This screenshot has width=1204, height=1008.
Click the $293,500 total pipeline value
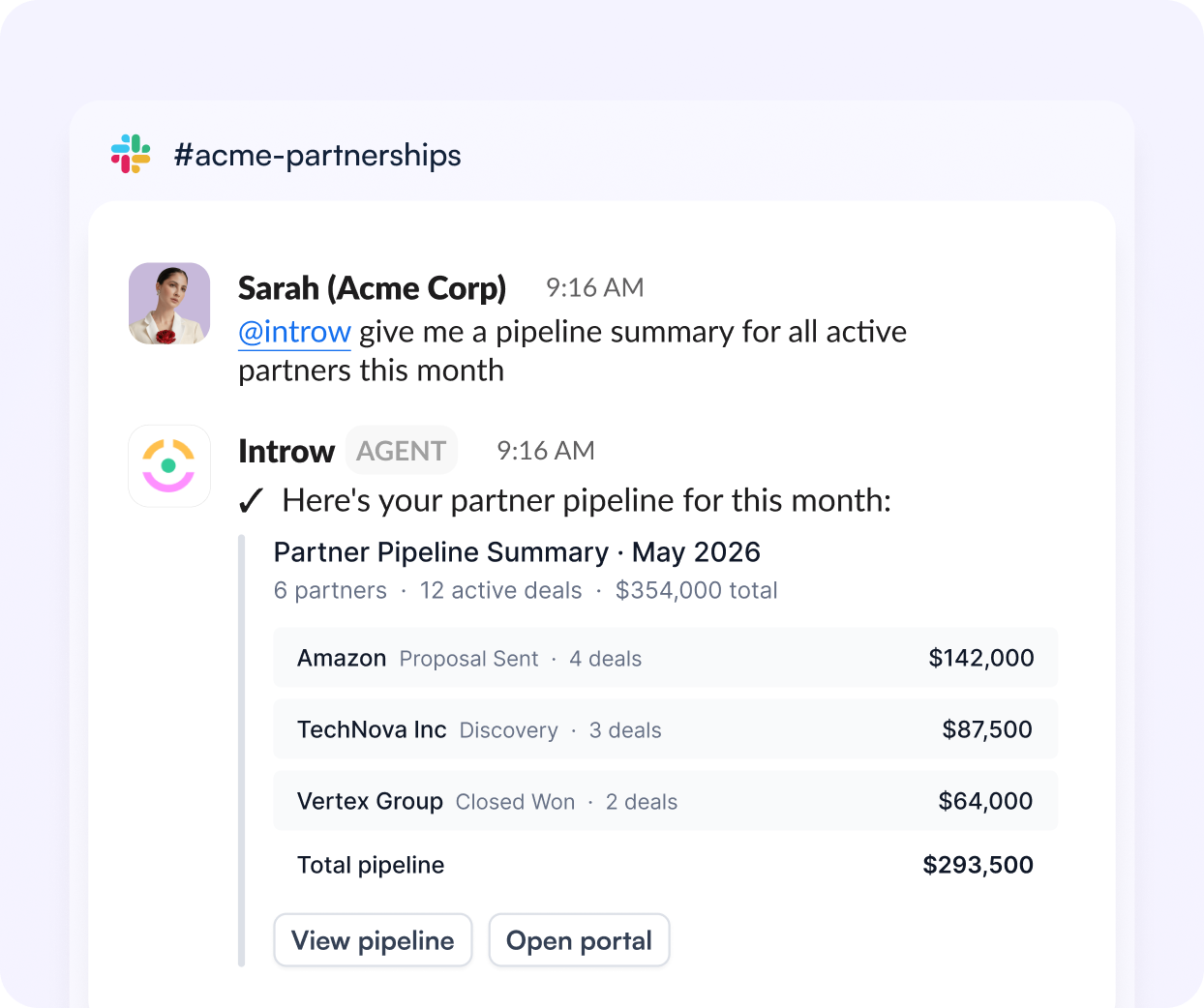click(x=978, y=865)
